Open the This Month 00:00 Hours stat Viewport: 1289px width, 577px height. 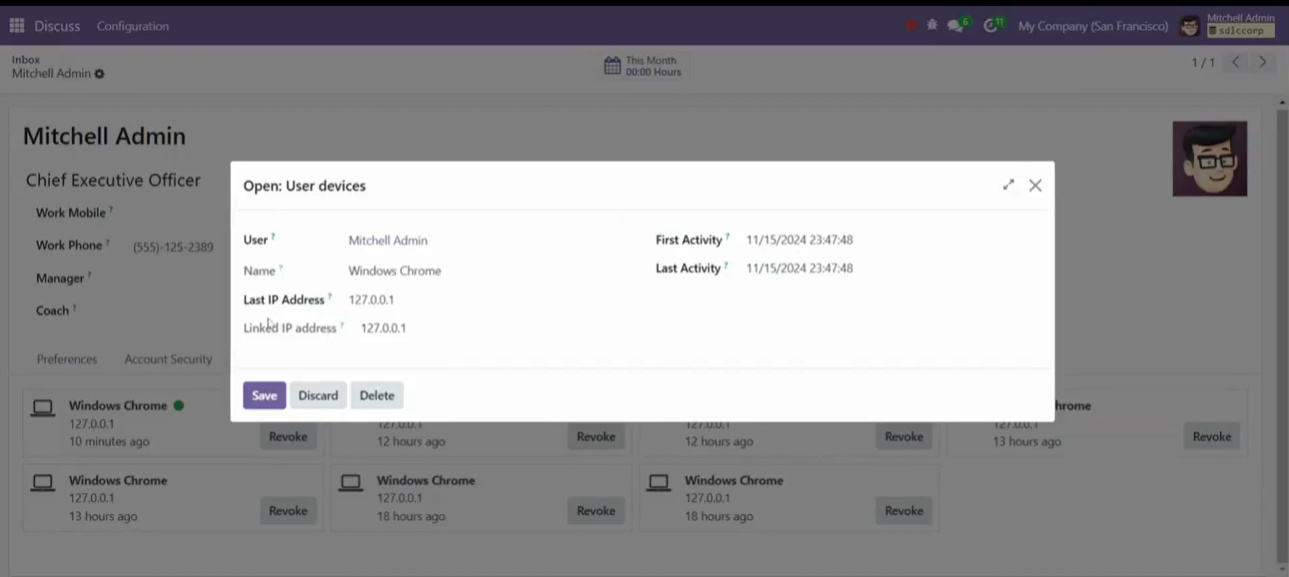point(644,66)
